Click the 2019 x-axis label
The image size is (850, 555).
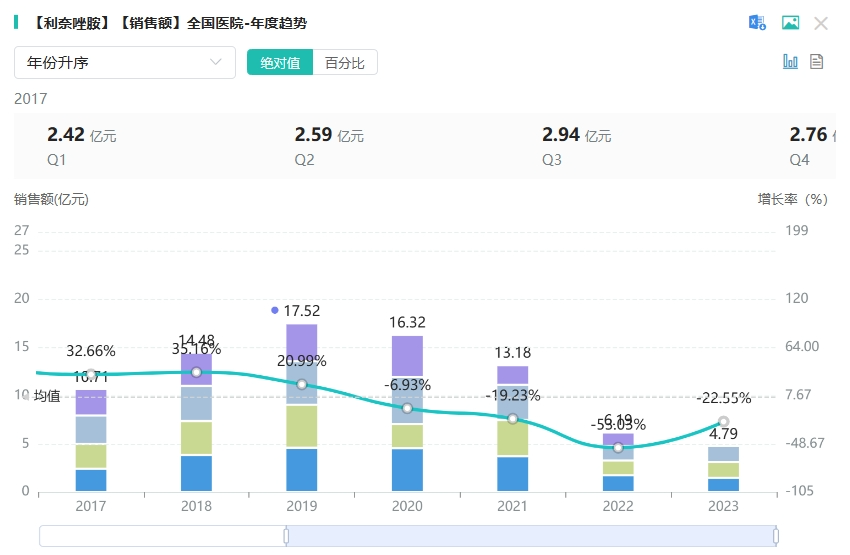[302, 506]
